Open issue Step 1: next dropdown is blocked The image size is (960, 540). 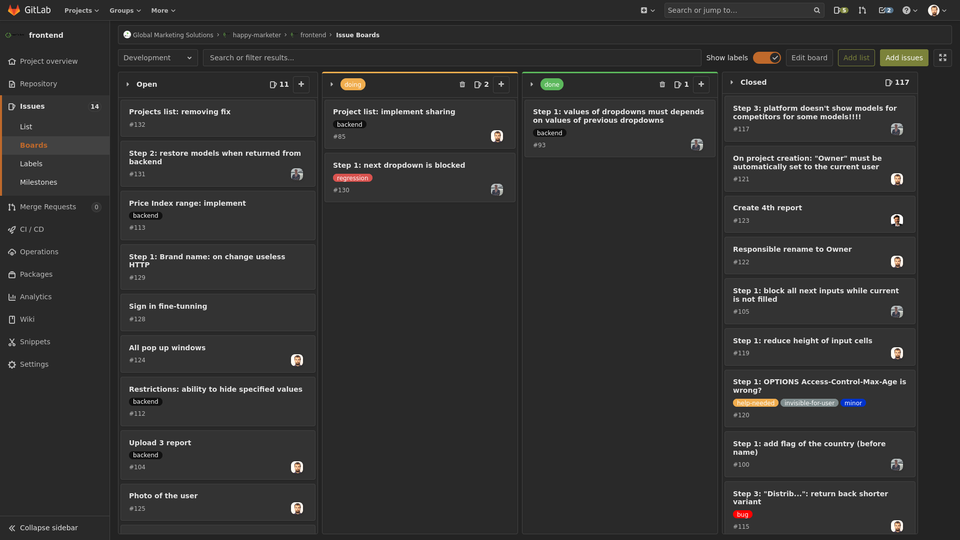399,165
